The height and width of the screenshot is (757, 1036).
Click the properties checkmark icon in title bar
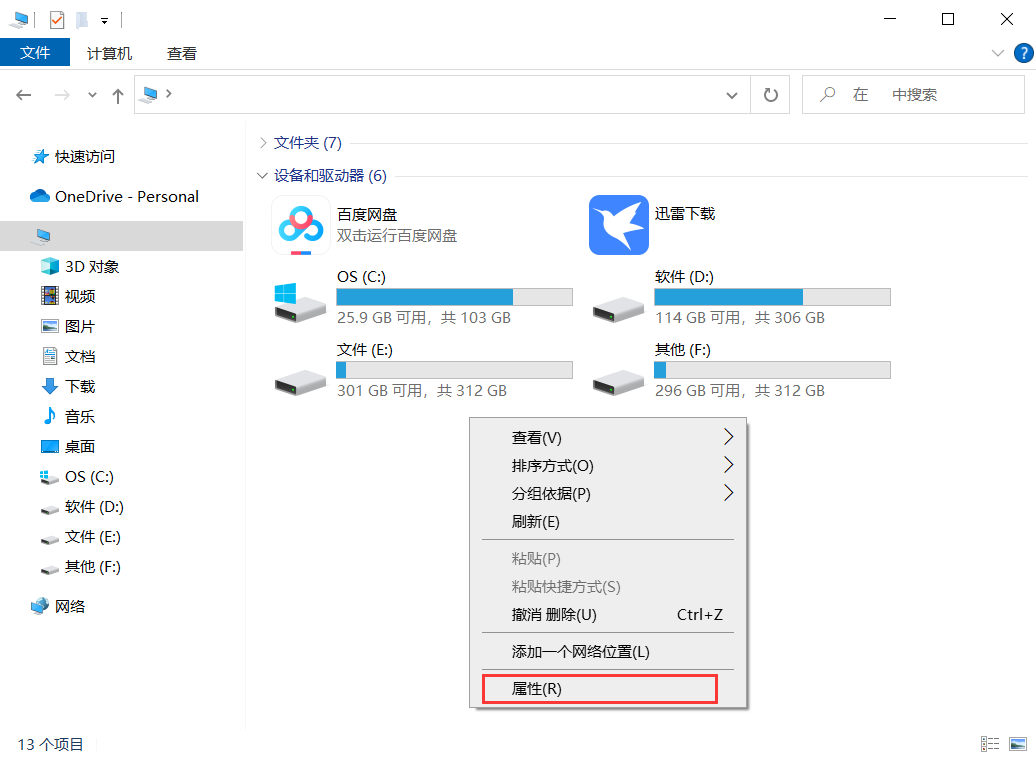pyautogui.click(x=57, y=20)
